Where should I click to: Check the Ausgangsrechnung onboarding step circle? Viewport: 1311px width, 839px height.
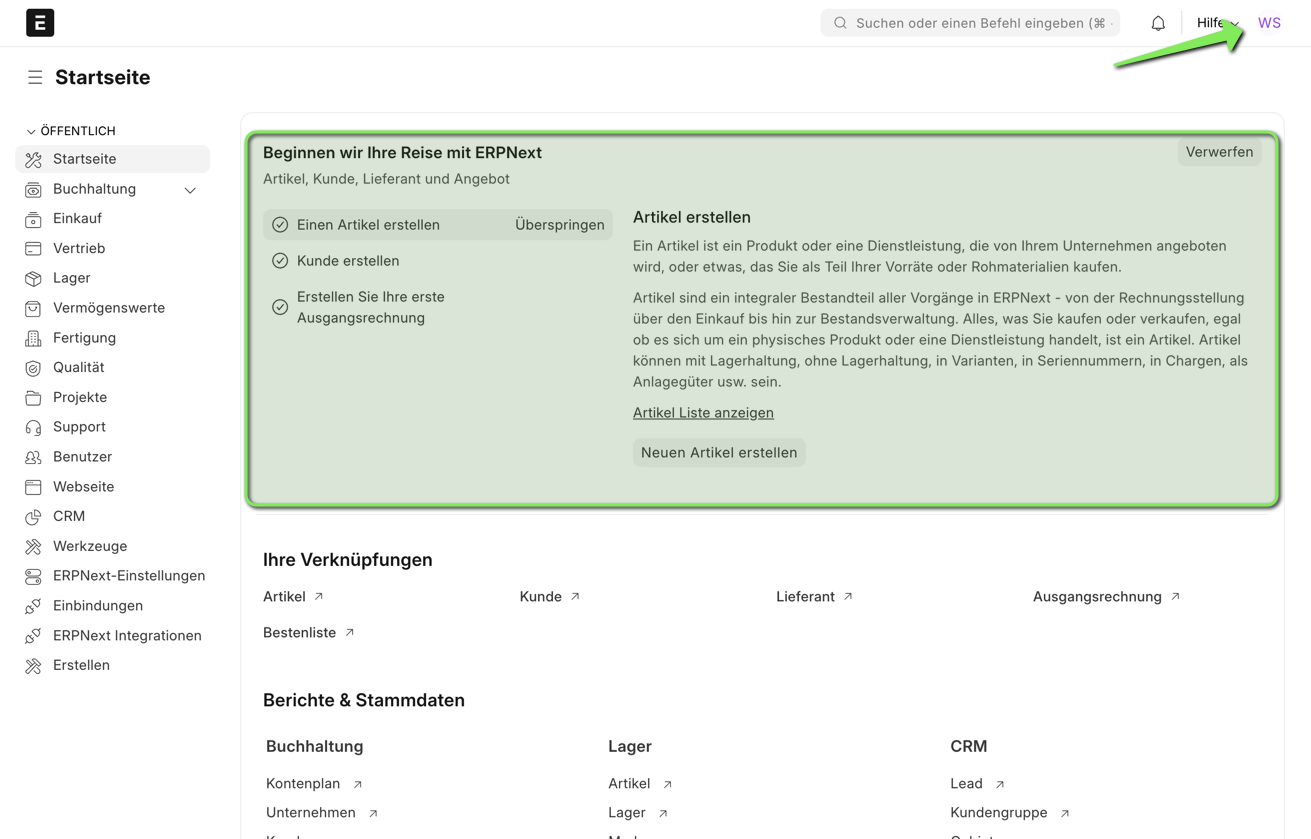point(280,307)
